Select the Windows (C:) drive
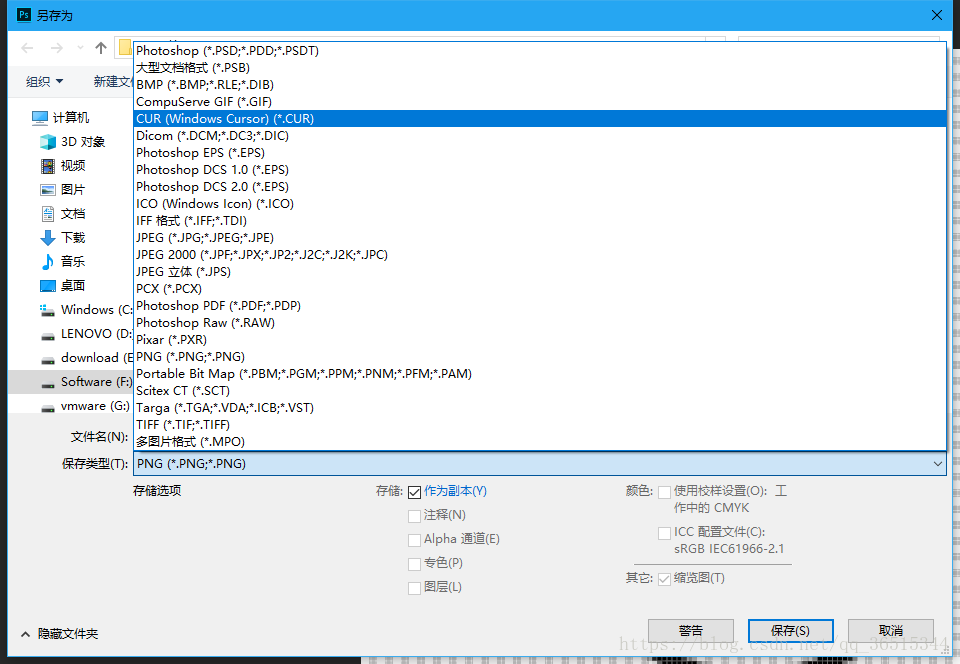 click(86, 310)
